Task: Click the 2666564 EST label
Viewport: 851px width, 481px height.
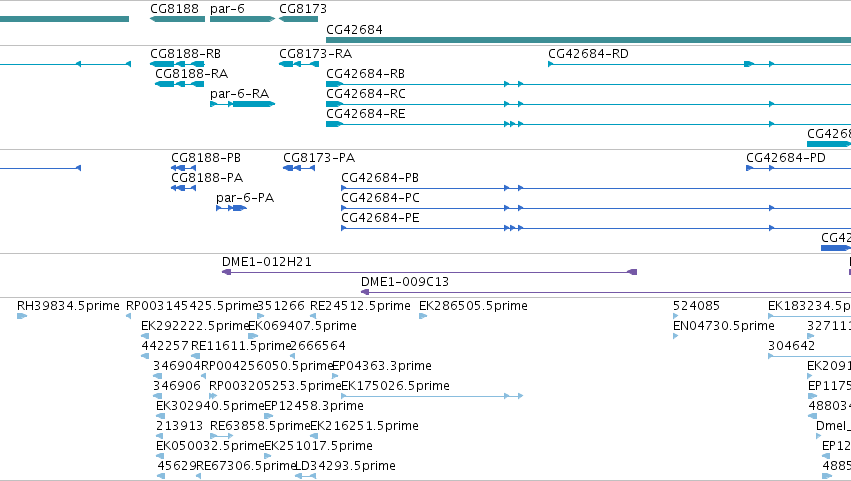Action: 318,346
